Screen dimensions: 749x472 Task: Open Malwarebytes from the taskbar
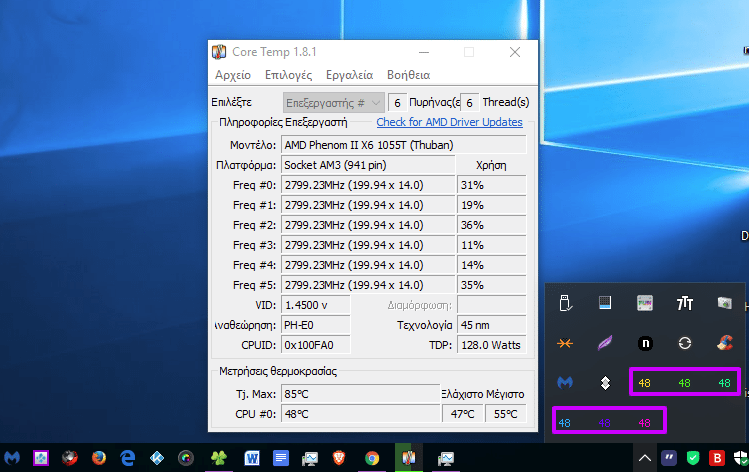coord(12,458)
